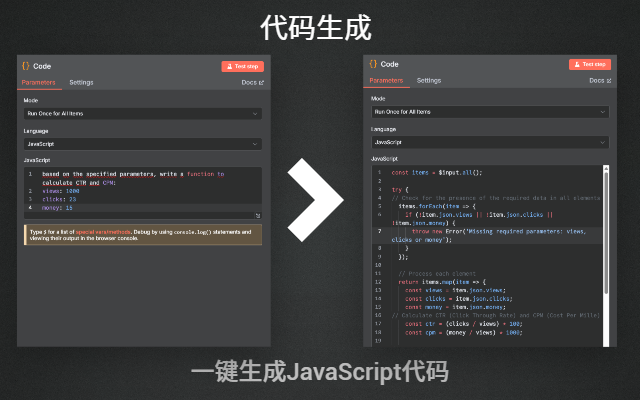Click '// Process each element' comment line
This screenshot has width=640, height=400.
click(437, 273)
